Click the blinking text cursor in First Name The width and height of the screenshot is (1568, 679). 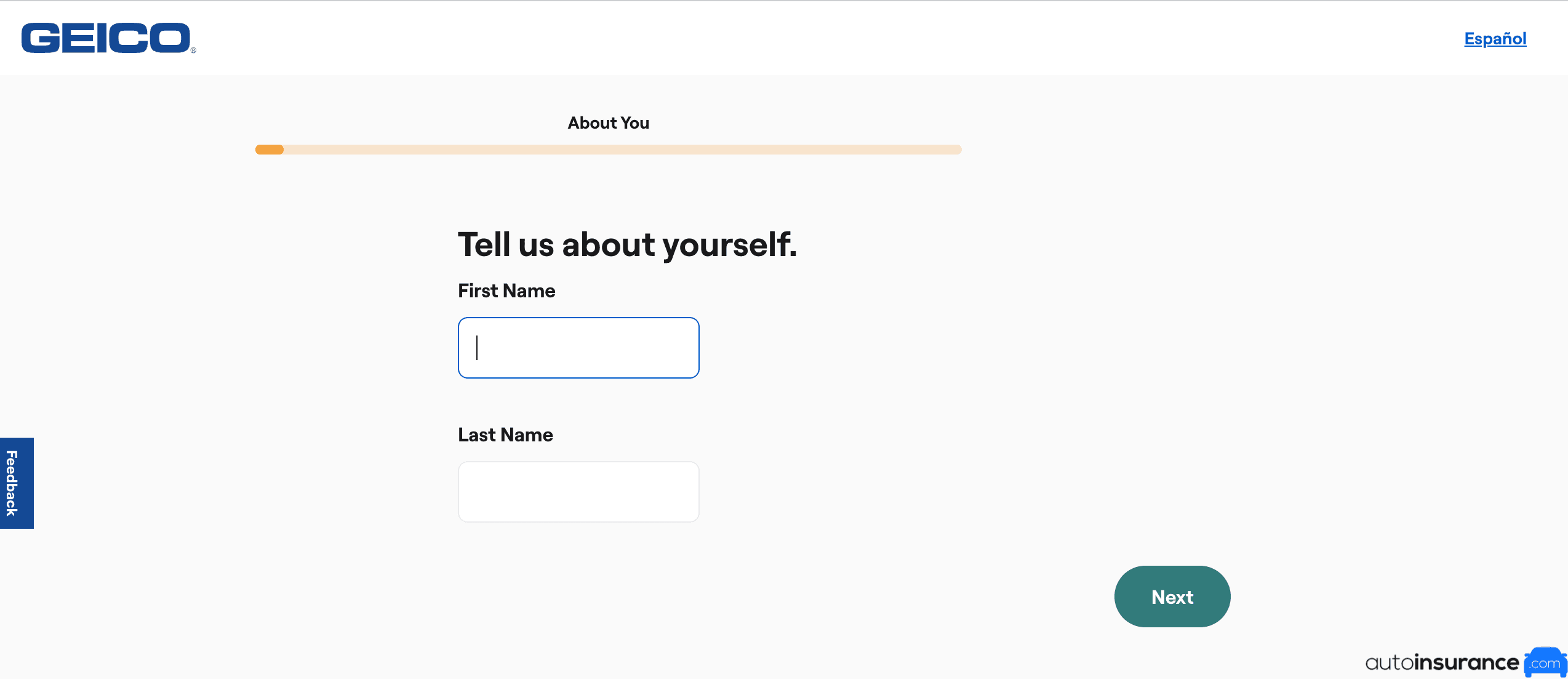tap(477, 348)
